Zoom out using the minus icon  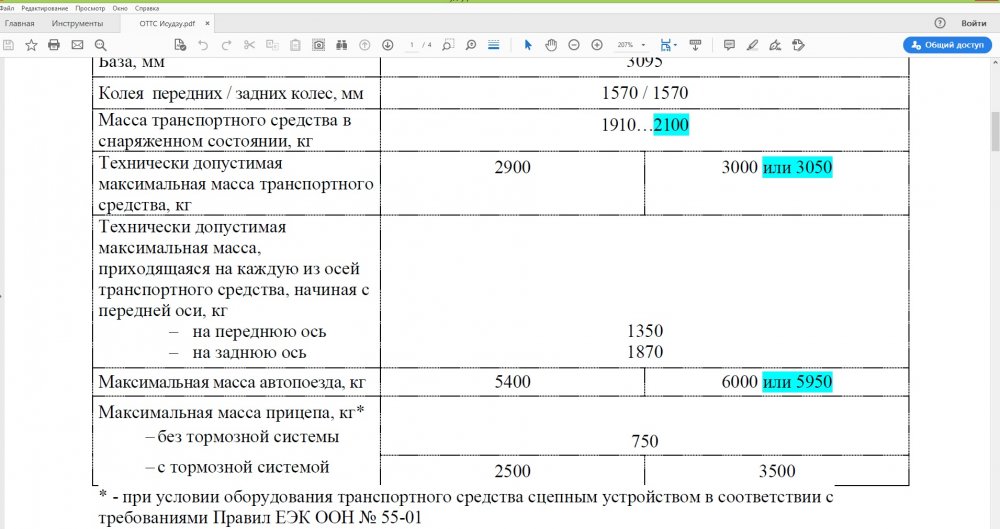coord(574,45)
